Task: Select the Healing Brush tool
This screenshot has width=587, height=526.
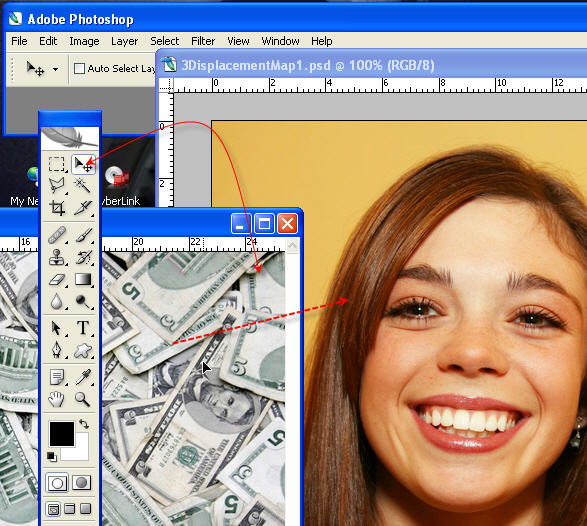Action: [x=57, y=235]
